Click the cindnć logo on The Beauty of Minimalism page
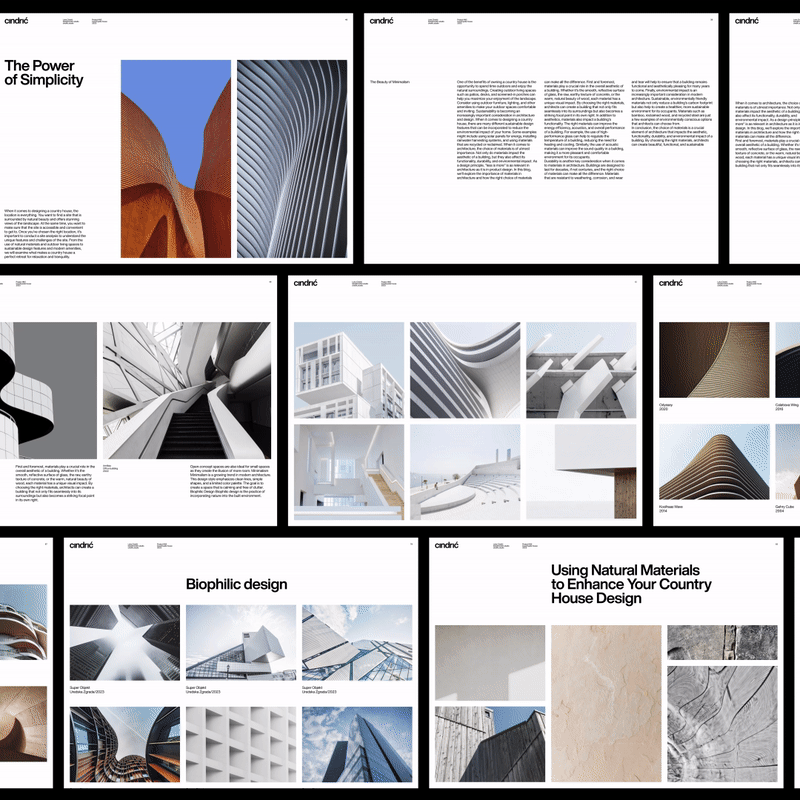Screen dimensions: 800x800 point(383,20)
